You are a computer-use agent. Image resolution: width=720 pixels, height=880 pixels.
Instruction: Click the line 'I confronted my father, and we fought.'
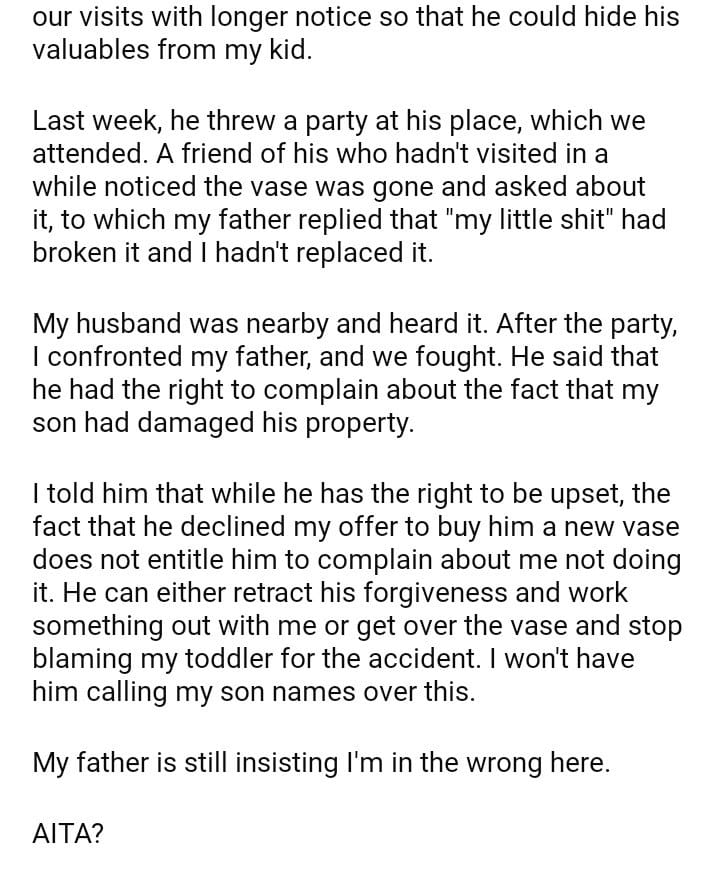tap(345, 357)
